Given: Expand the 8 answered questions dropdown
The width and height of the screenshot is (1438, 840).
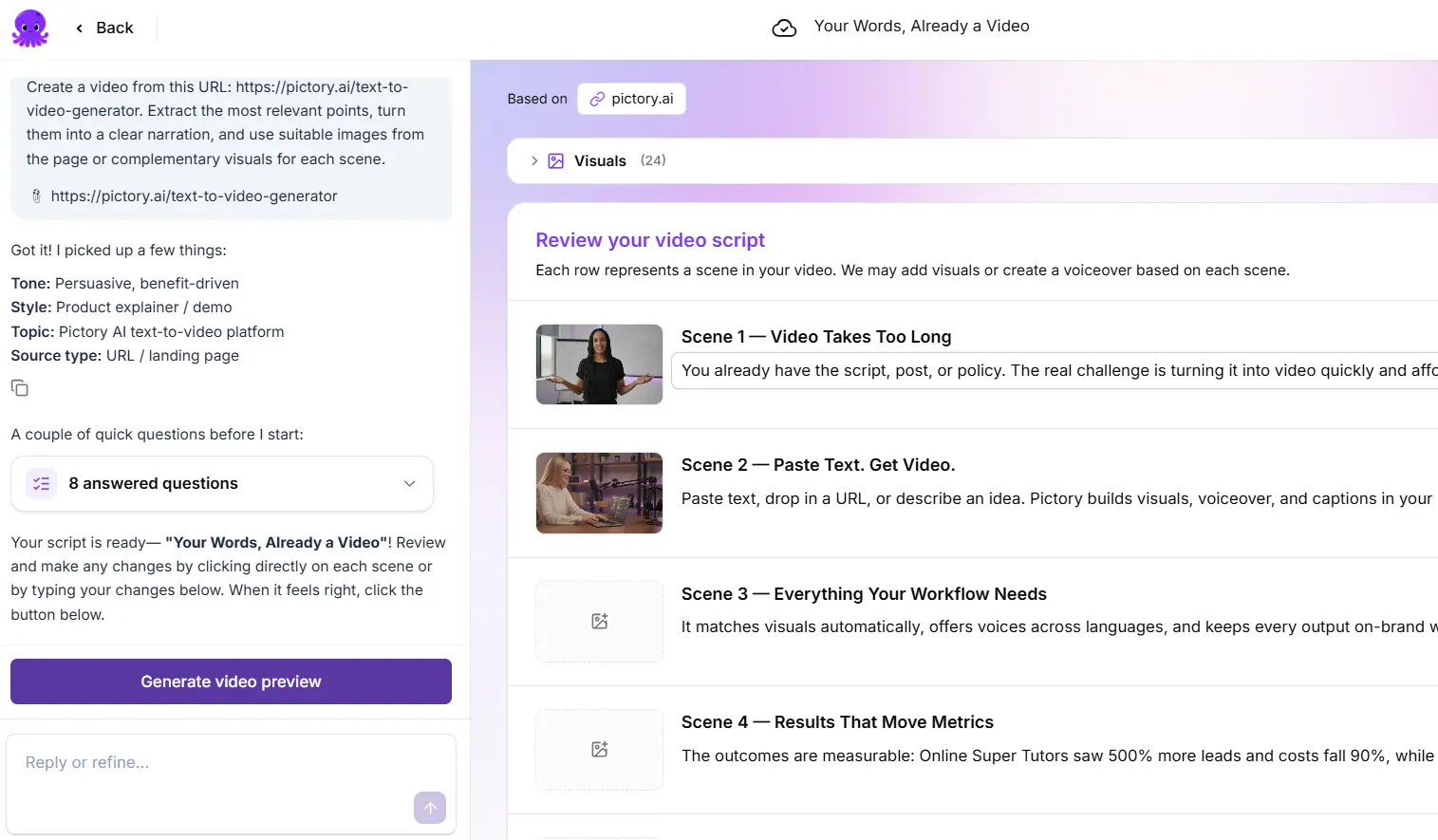Looking at the screenshot, I should 222,484.
